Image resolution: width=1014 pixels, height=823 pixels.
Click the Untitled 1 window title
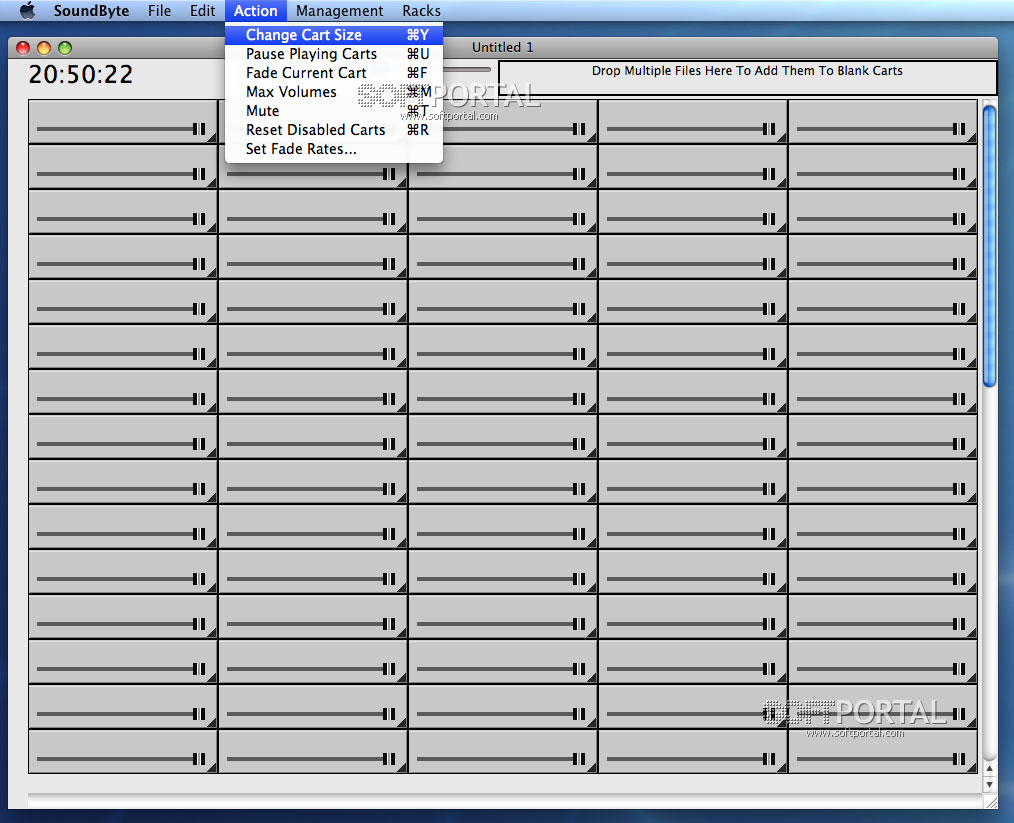(x=502, y=47)
